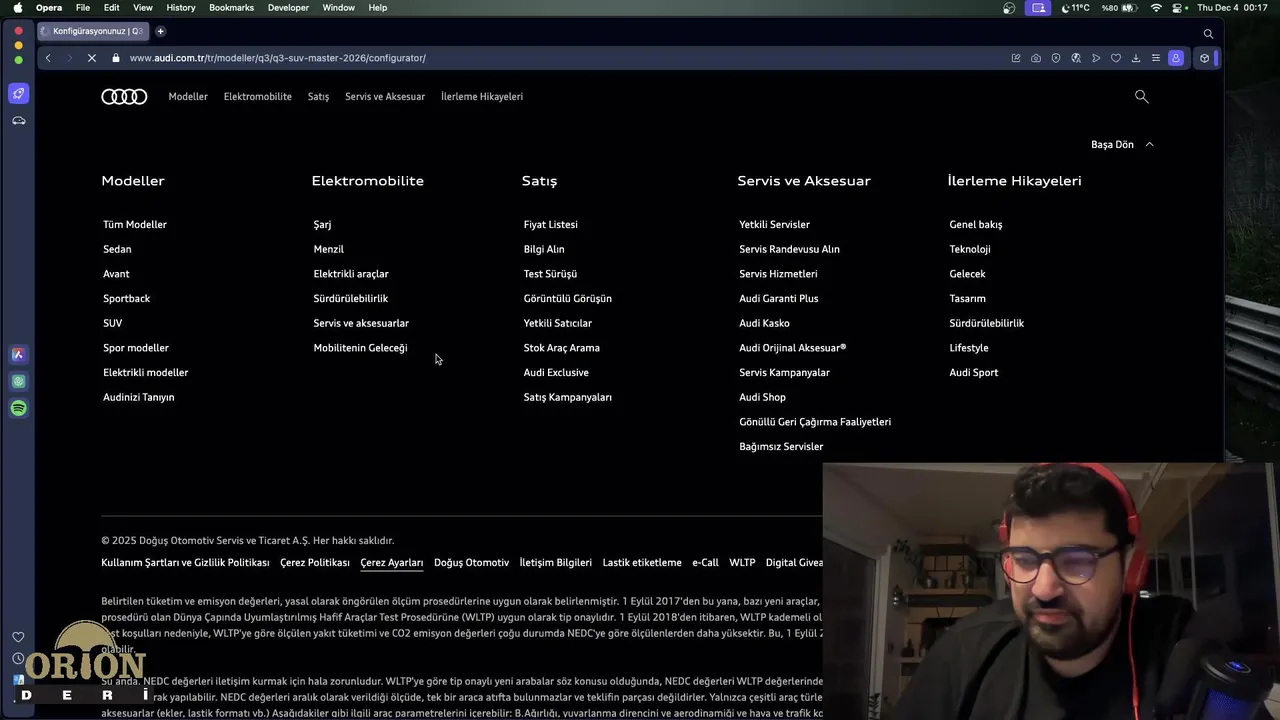
Task: Open the e-Call footer link
Action: point(705,563)
